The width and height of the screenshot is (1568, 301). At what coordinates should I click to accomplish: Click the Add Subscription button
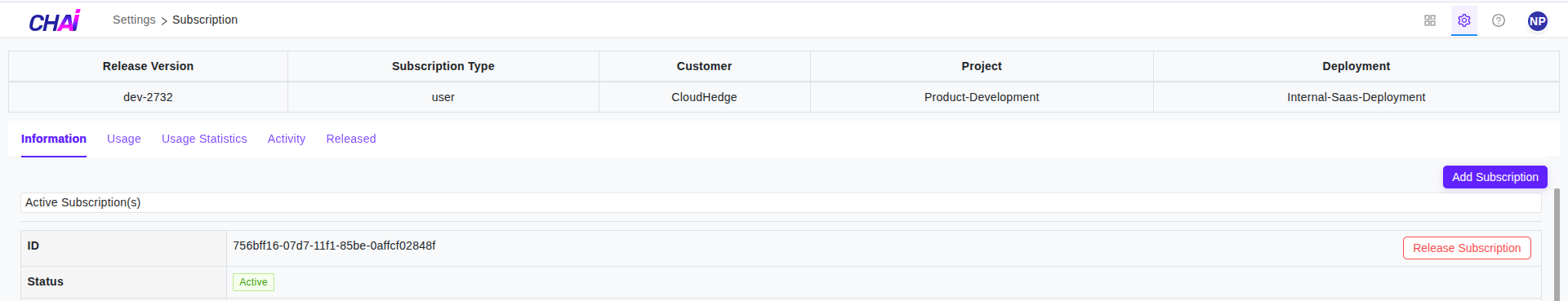pos(1494,177)
